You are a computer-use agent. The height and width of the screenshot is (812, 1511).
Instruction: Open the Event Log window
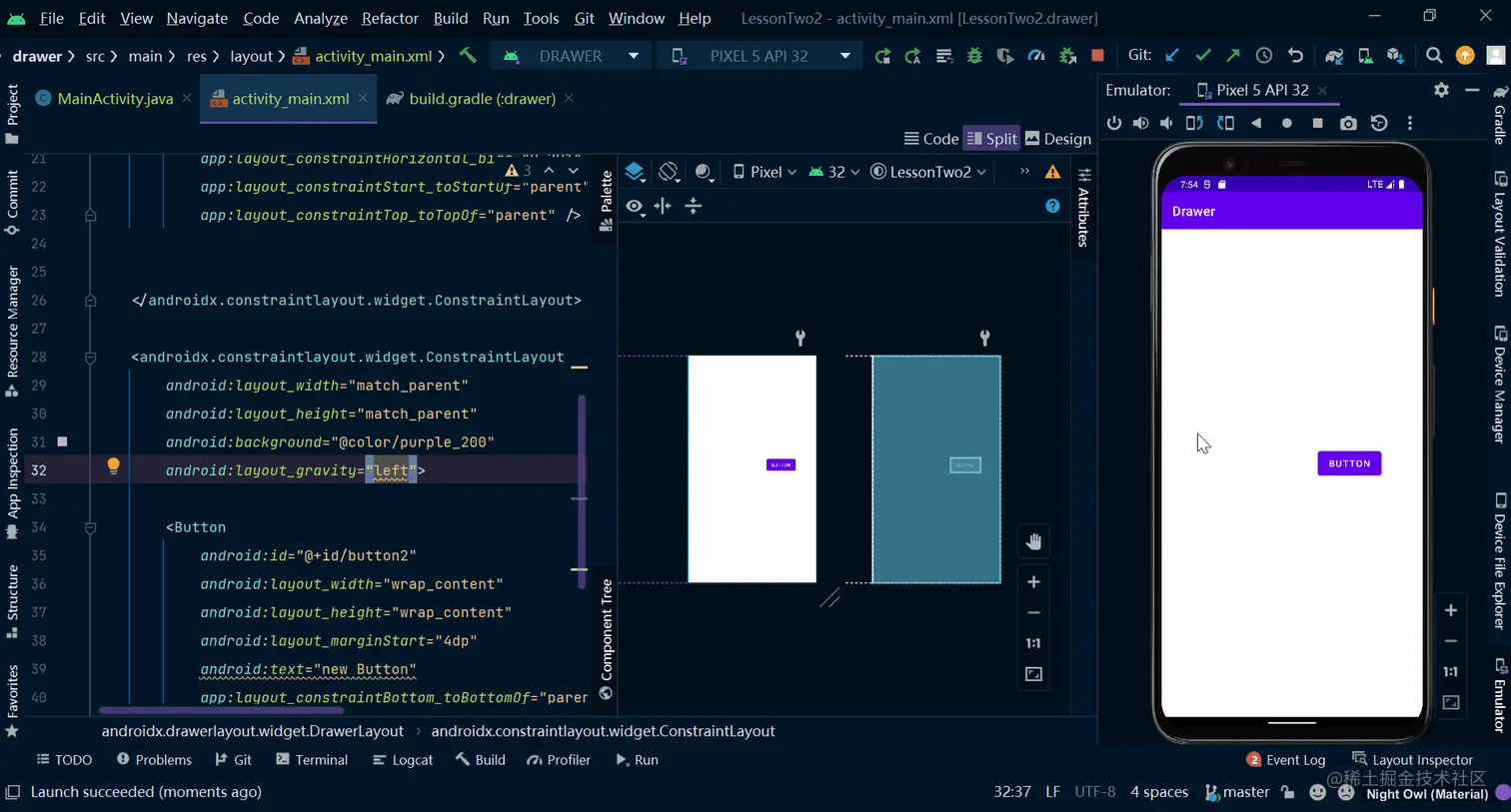(x=1286, y=760)
